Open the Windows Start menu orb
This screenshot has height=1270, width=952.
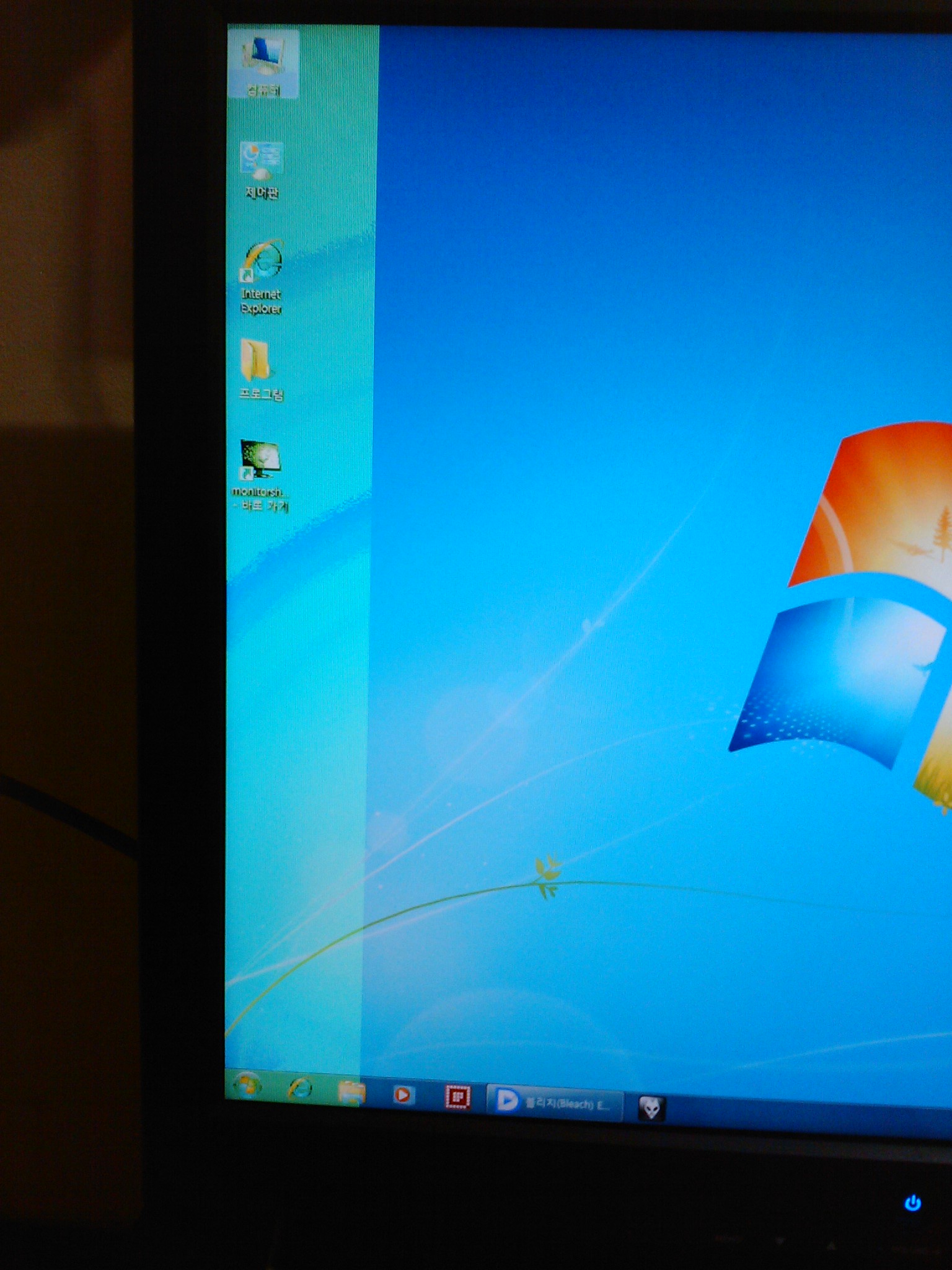click(x=247, y=1086)
